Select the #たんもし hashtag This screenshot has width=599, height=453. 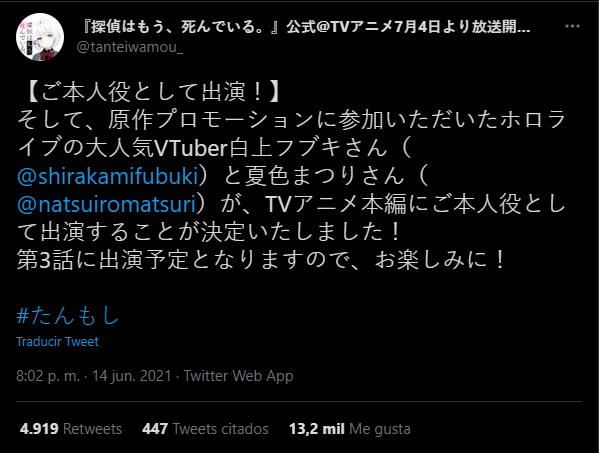[x=68, y=315]
